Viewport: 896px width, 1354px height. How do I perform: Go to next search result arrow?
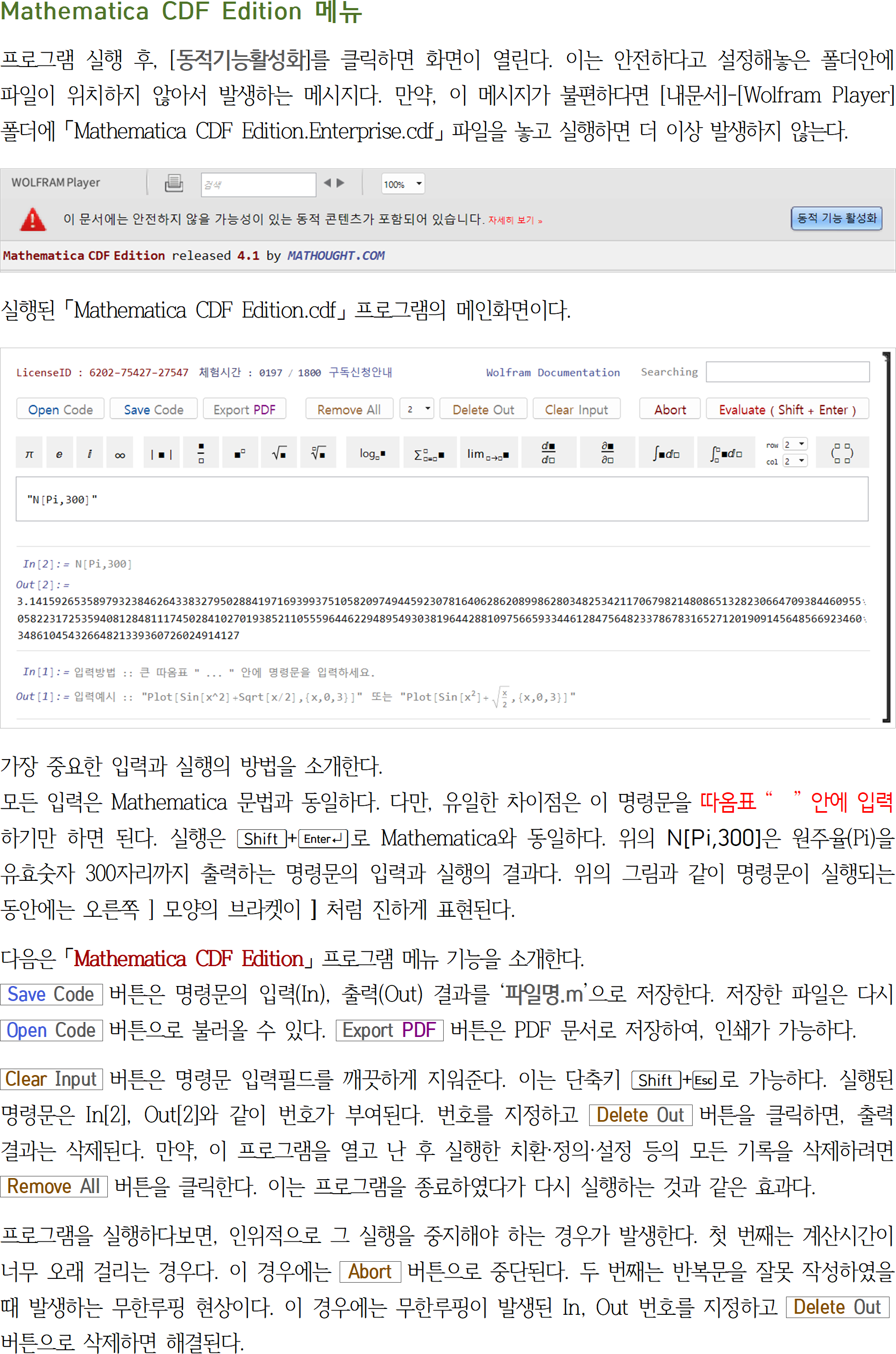[x=341, y=183]
